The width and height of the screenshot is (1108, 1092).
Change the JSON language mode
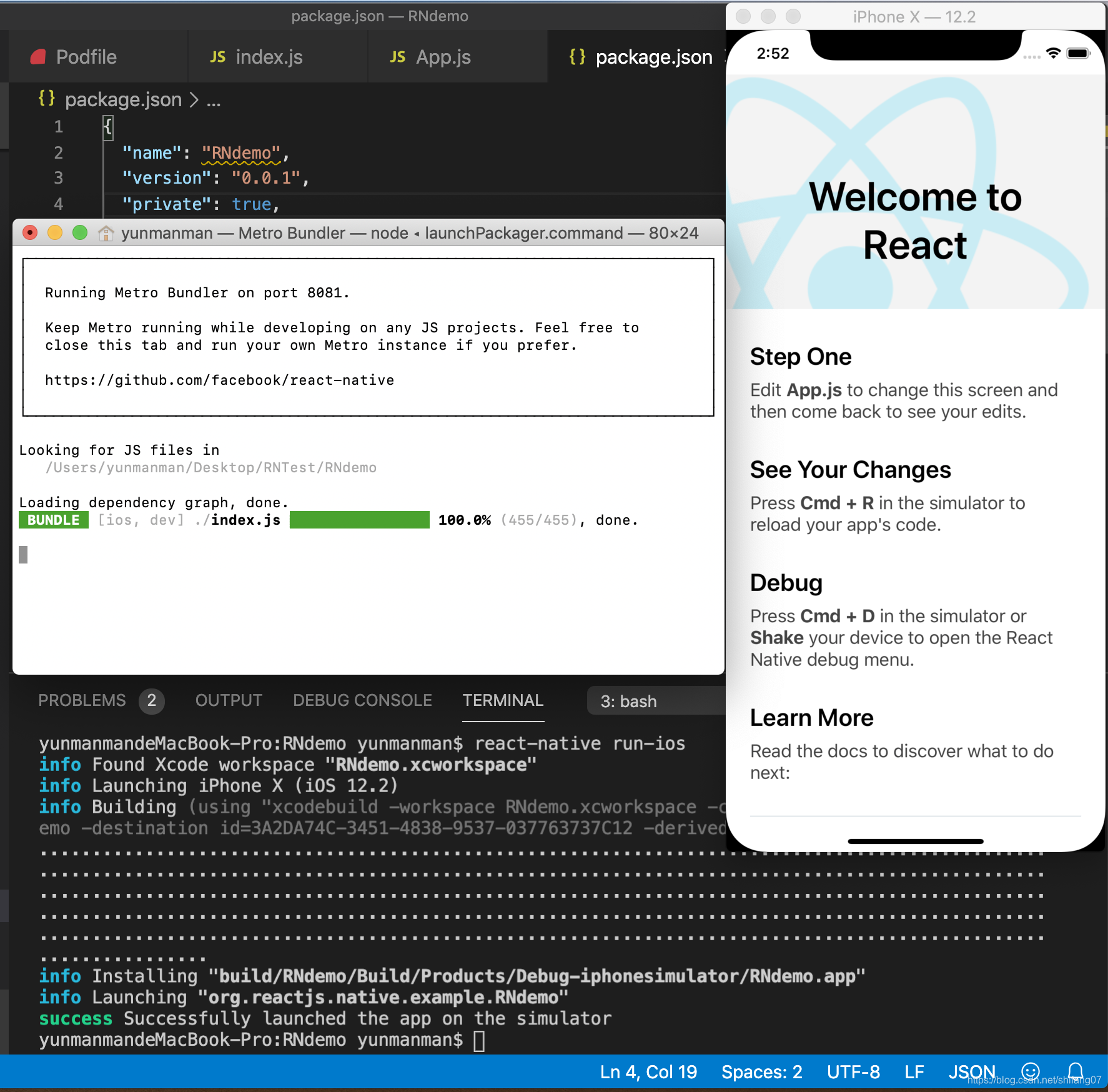pyautogui.click(x=972, y=1072)
